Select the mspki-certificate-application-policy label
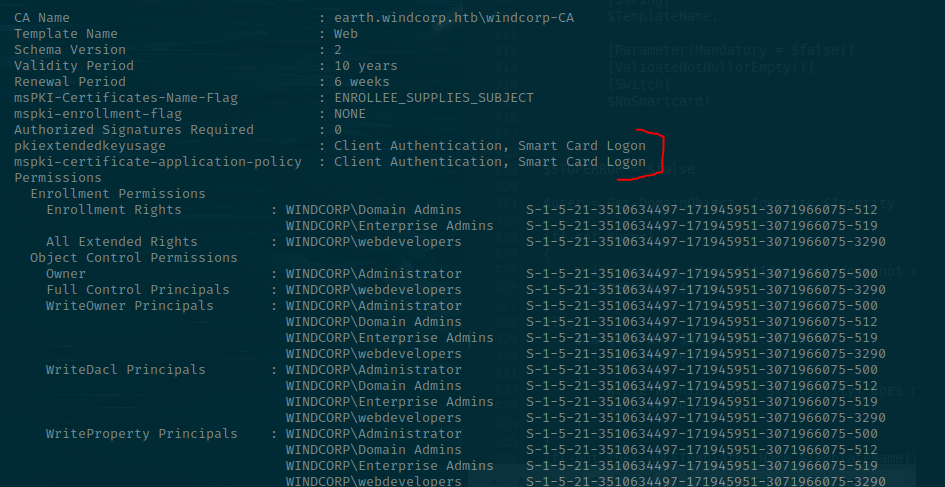The width and height of the screenshot is (945, 487). (x=158, y=162)
